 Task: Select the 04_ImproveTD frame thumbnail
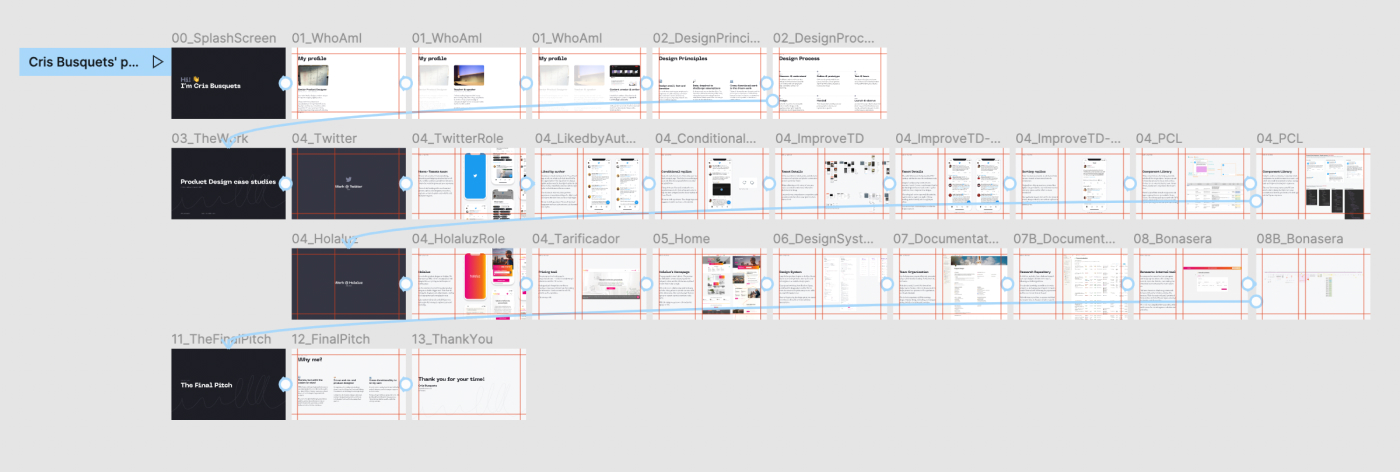831,184
